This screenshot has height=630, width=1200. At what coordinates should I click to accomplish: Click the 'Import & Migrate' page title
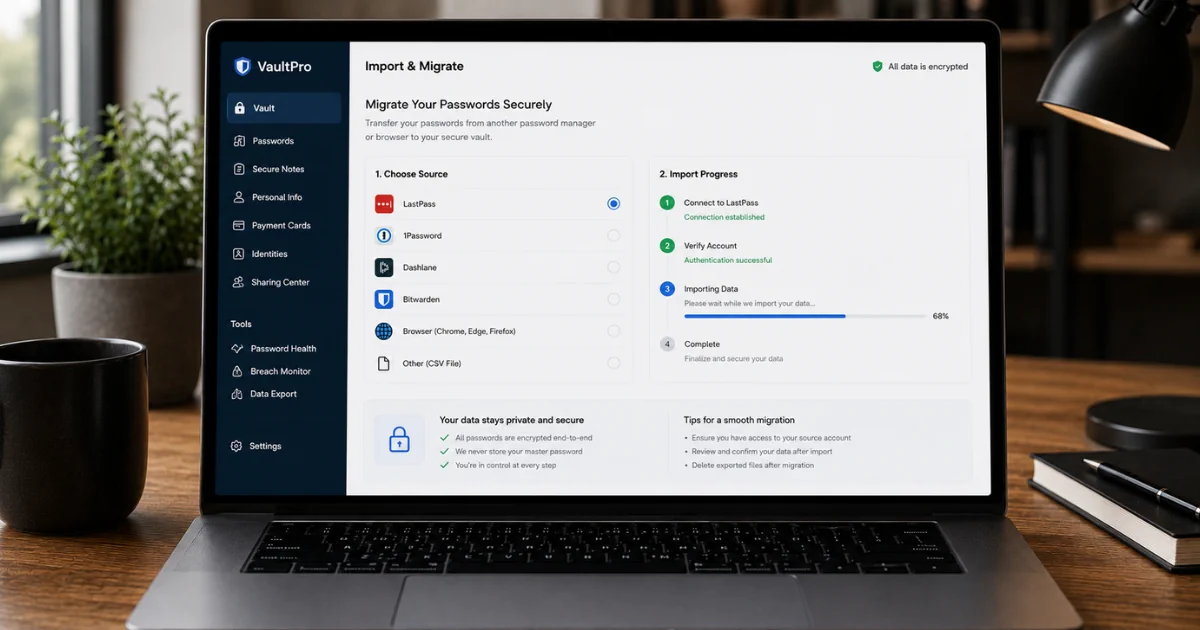click(414, 66)
